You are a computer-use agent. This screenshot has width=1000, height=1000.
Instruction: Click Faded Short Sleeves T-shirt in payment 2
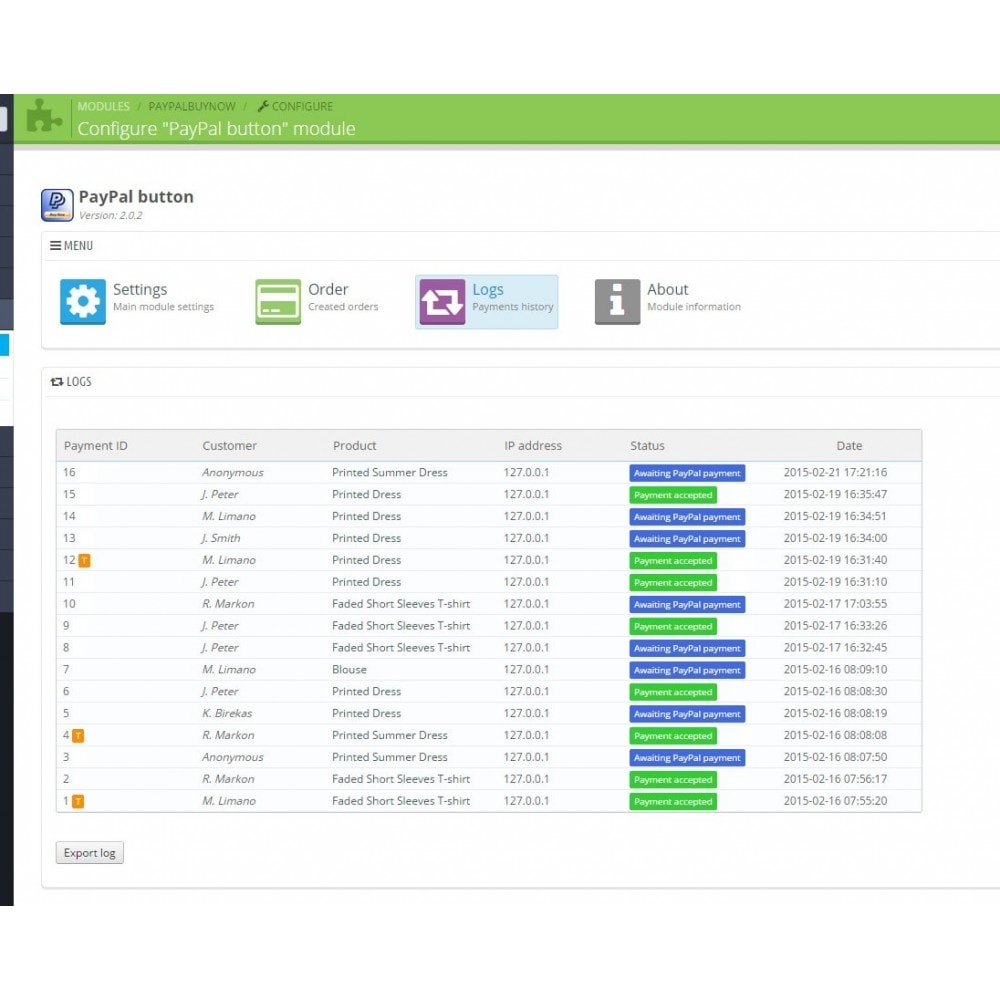point(401,779)
